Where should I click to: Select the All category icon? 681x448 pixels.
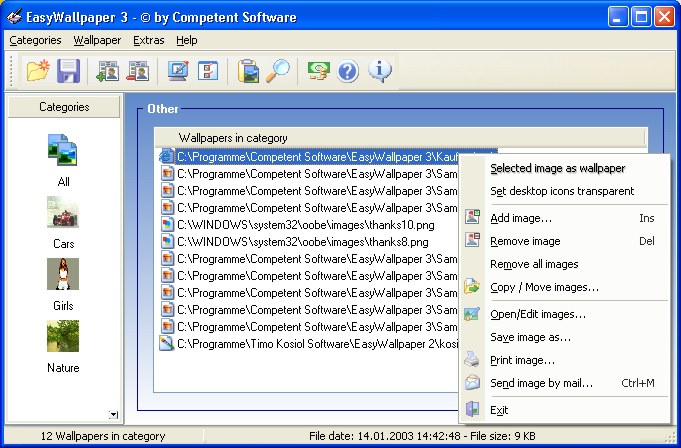point(63,150)
